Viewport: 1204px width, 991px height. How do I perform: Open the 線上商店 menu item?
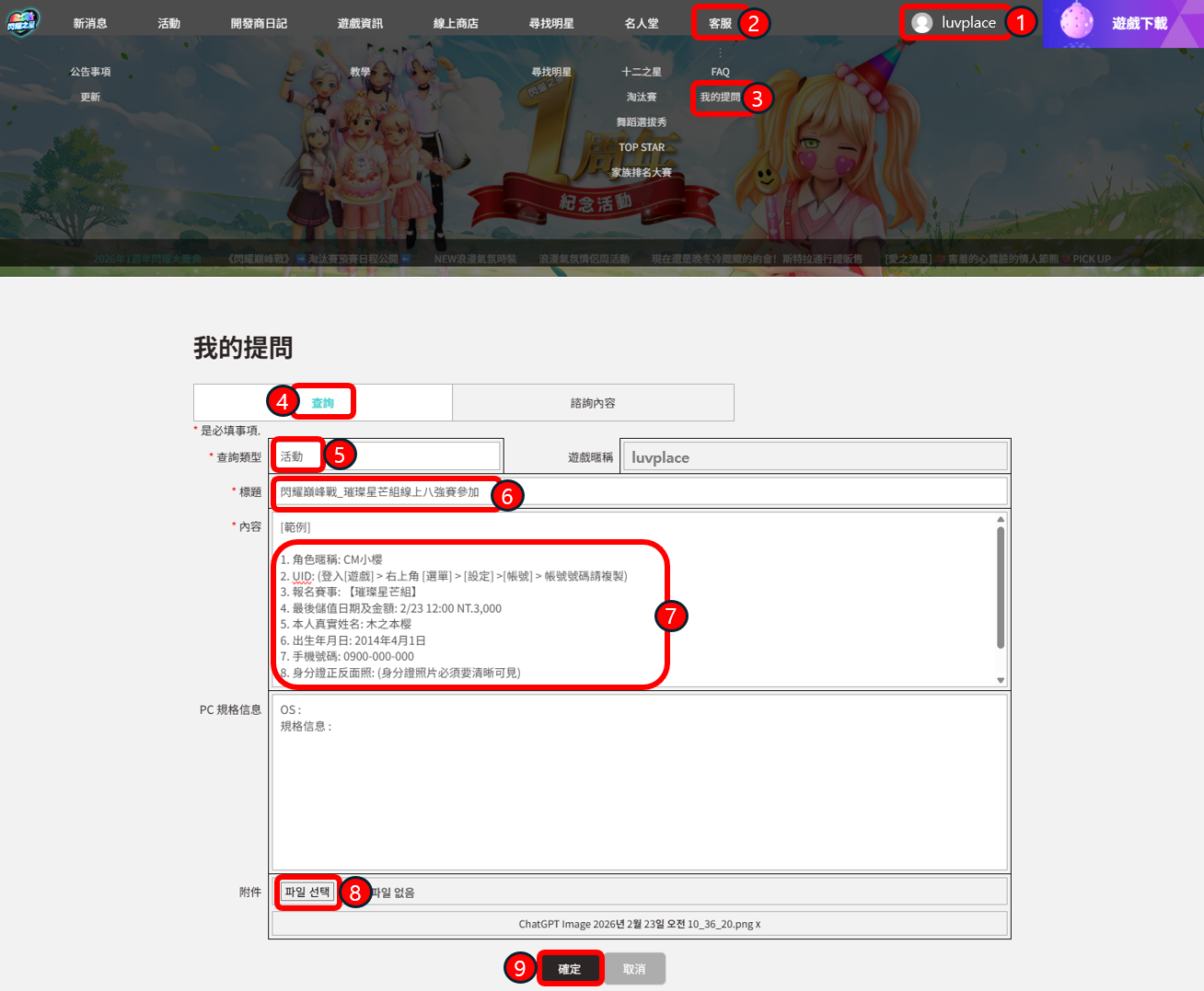point(456,23)
